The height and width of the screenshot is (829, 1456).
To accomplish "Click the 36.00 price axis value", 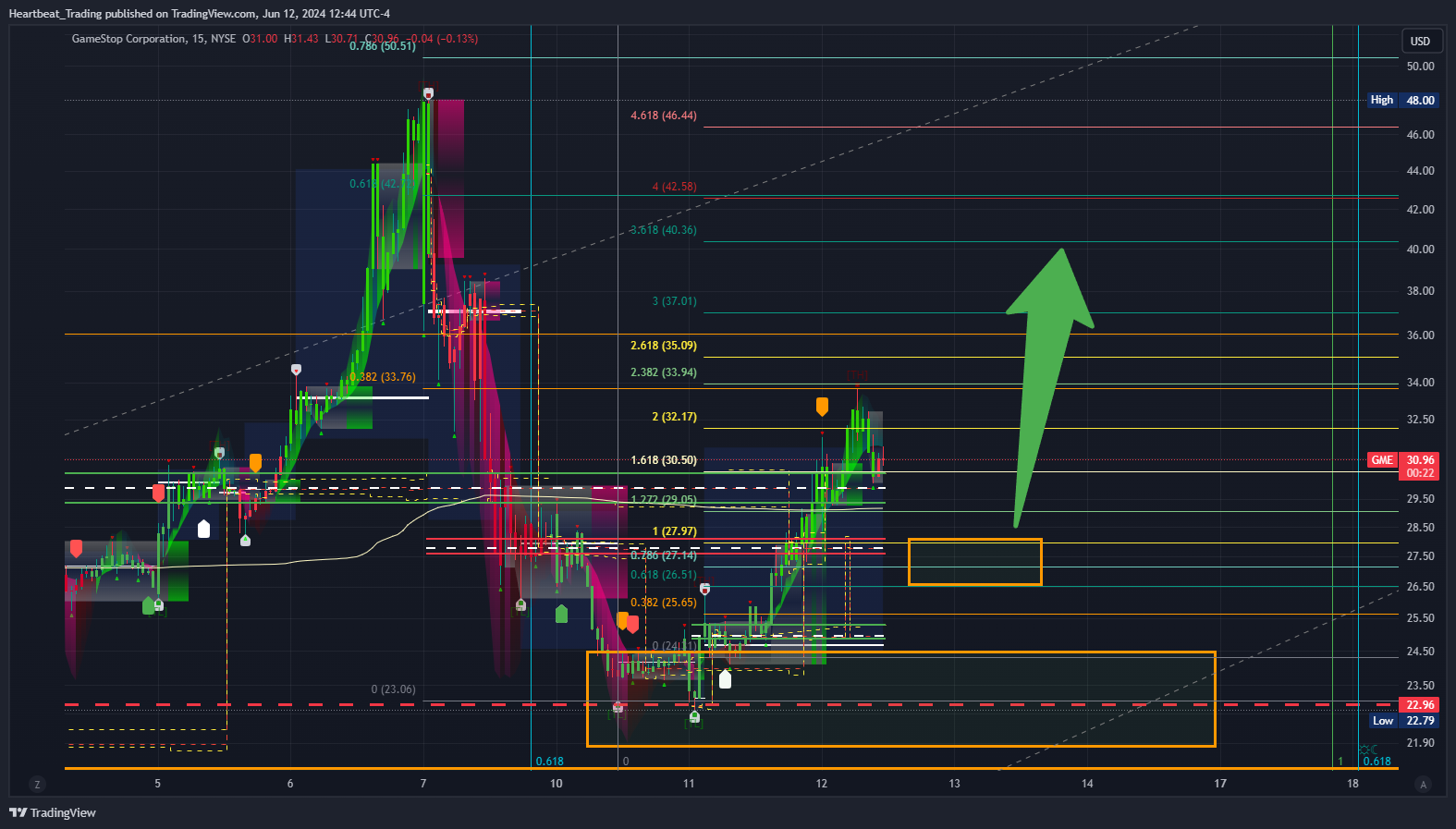I will 1420,335.
